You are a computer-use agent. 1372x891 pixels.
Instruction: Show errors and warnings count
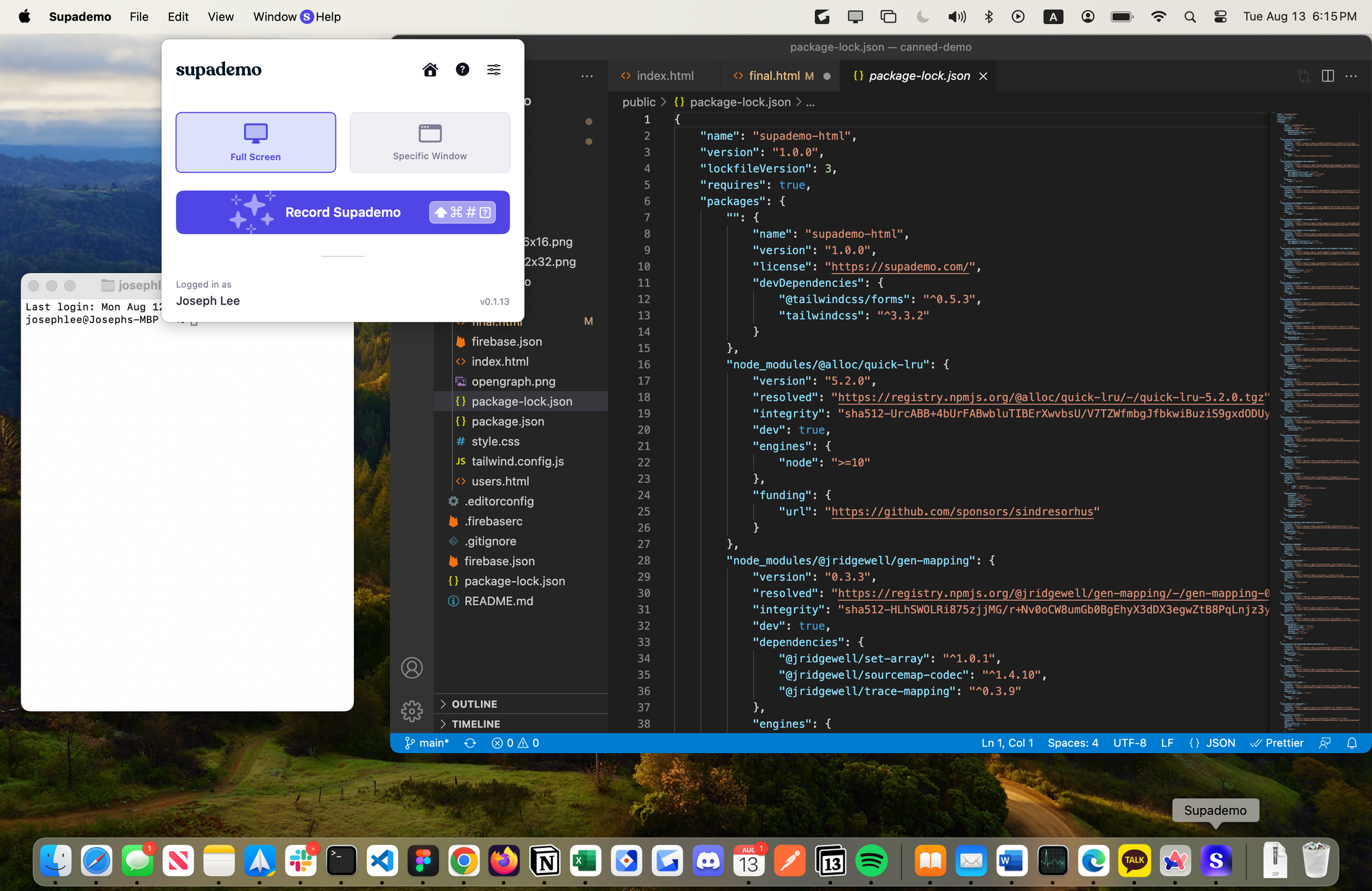click(515, 743)
